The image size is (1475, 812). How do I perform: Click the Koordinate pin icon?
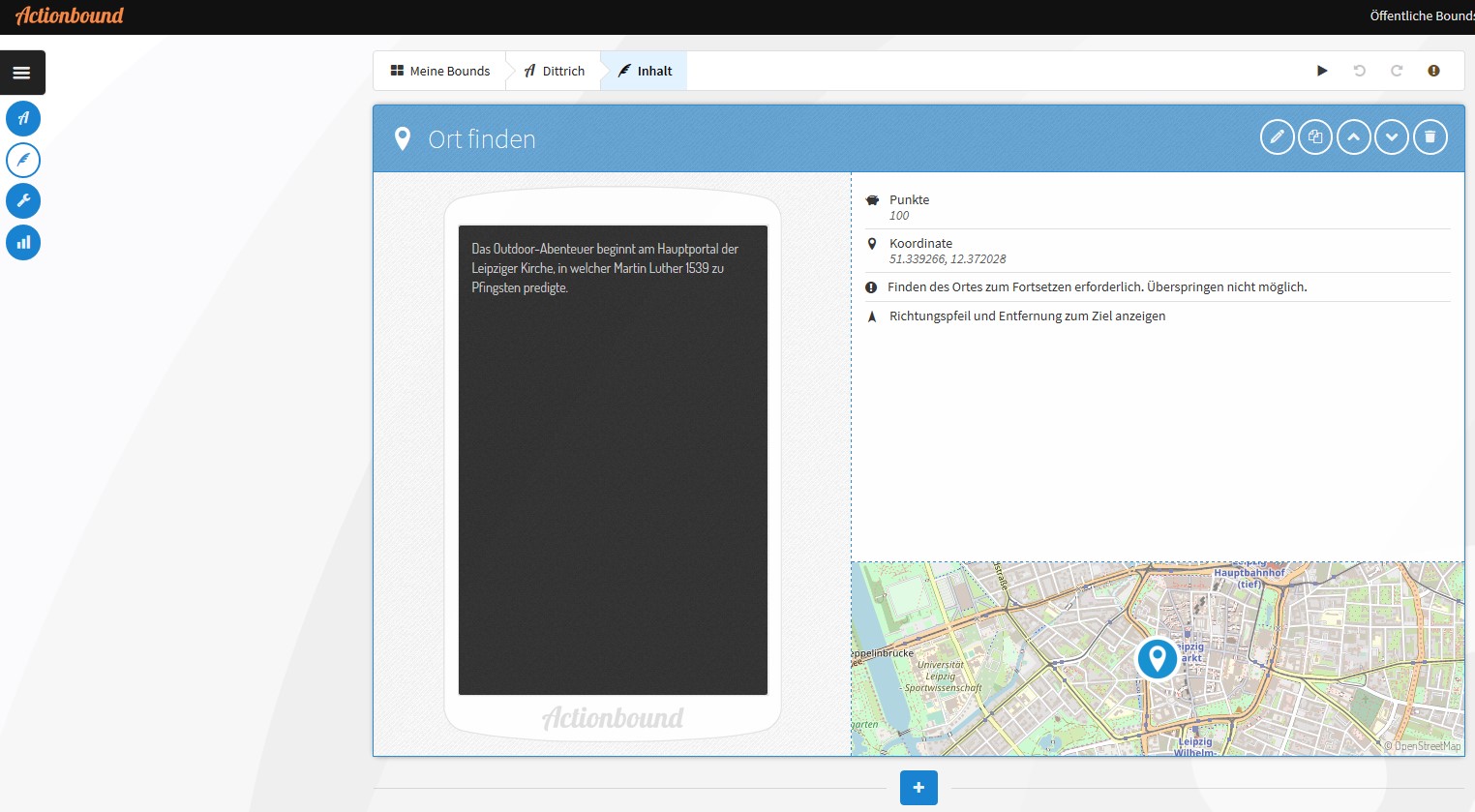tap(872, 244)
